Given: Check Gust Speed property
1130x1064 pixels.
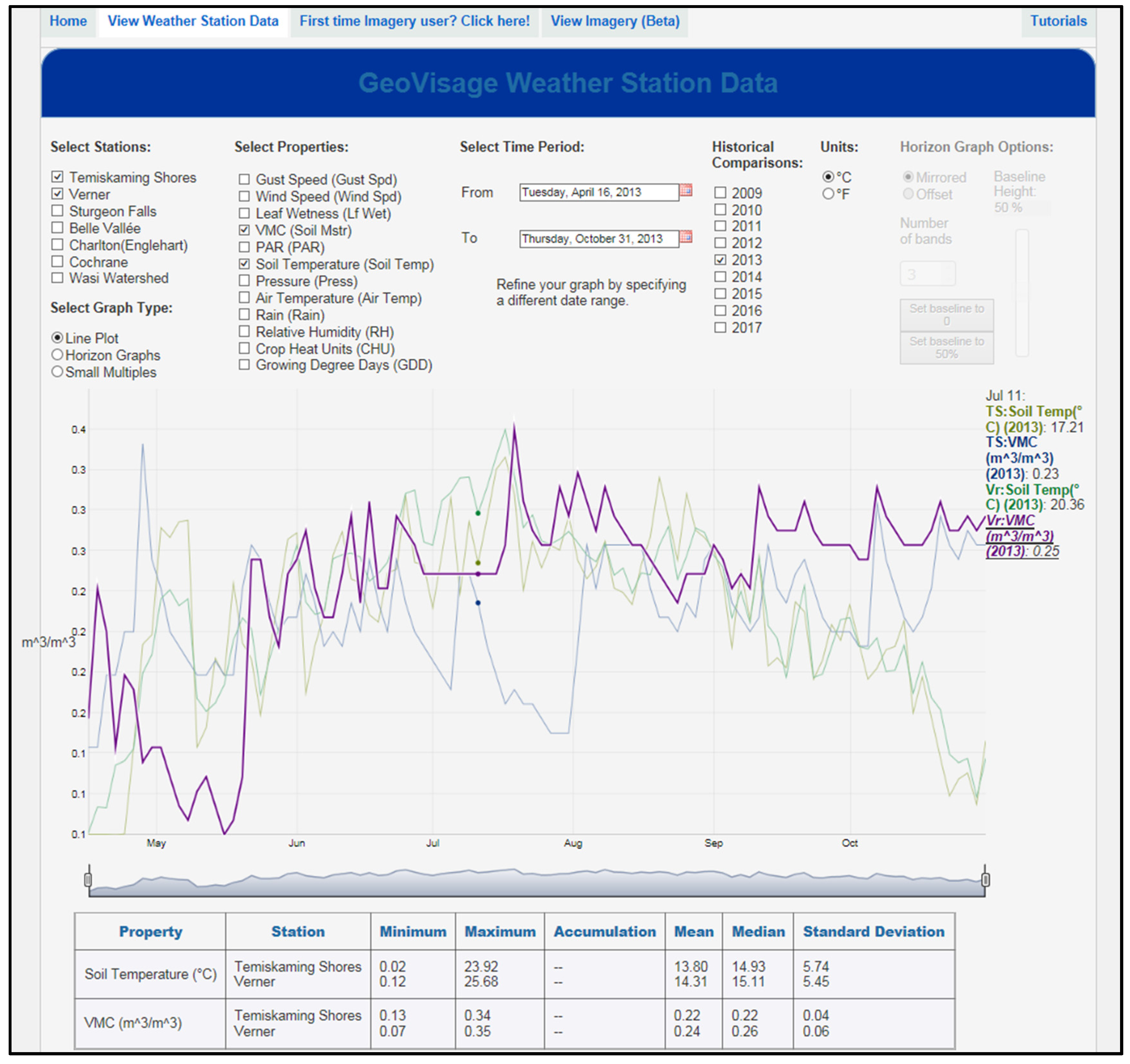Looking at the screenshot, I should click(245, 180).
